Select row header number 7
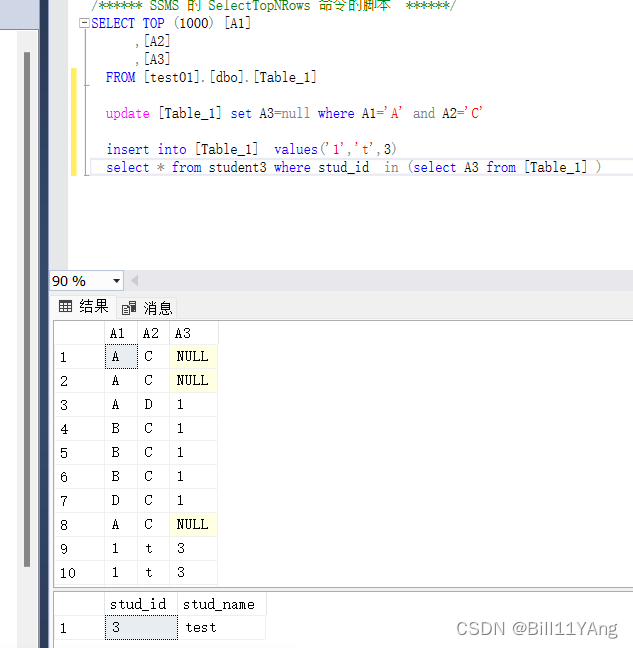This screenshot has width=633, height=648. pyautogui.click(x=79, y=501)
